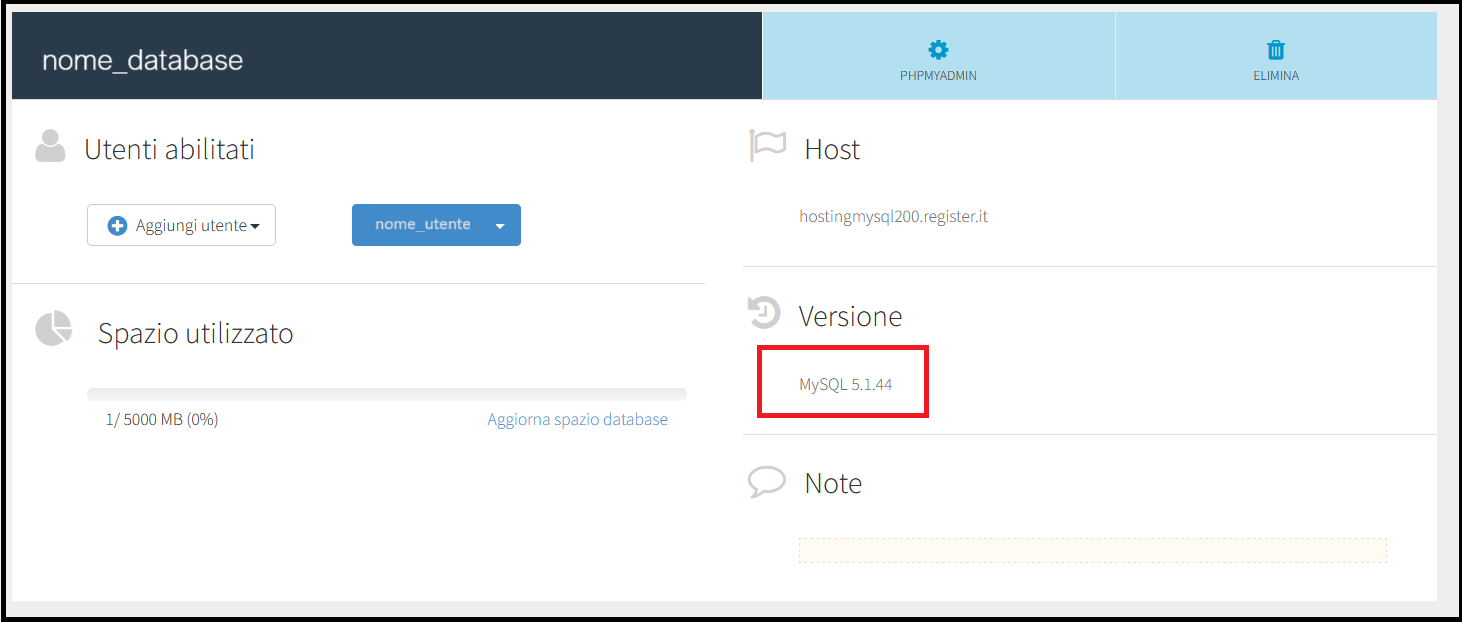Viewport: 1462px width, 622px height.
Task: Click the speech bubble icon beside Note
Action: point(767,482)
